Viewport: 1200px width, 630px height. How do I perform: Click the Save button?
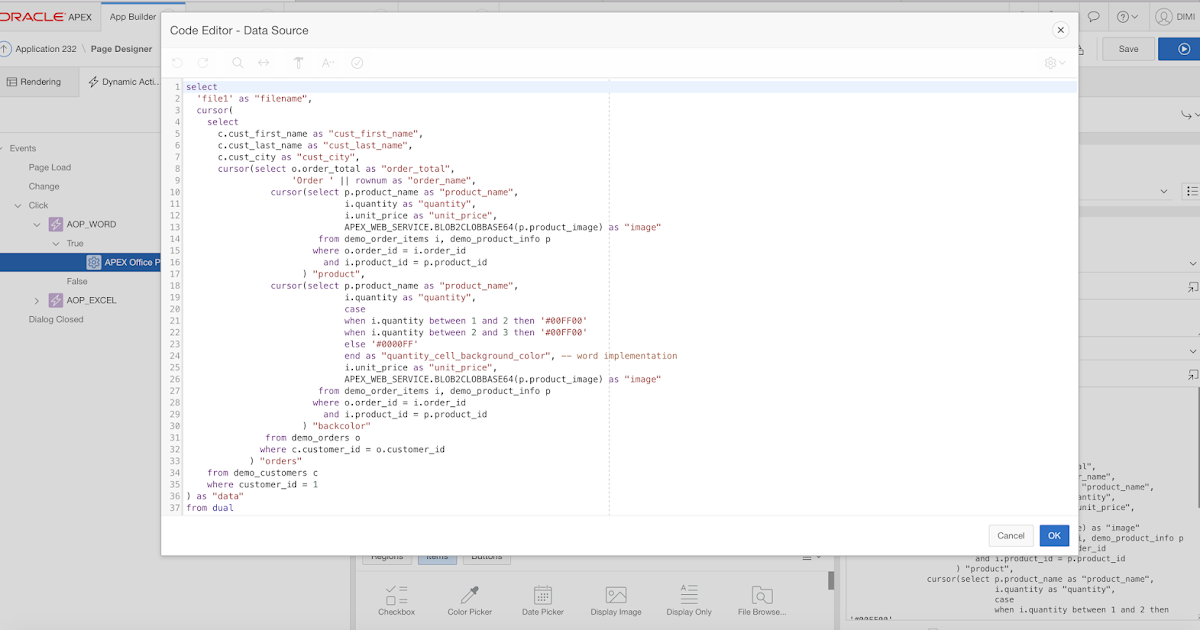pos(1127,47)
